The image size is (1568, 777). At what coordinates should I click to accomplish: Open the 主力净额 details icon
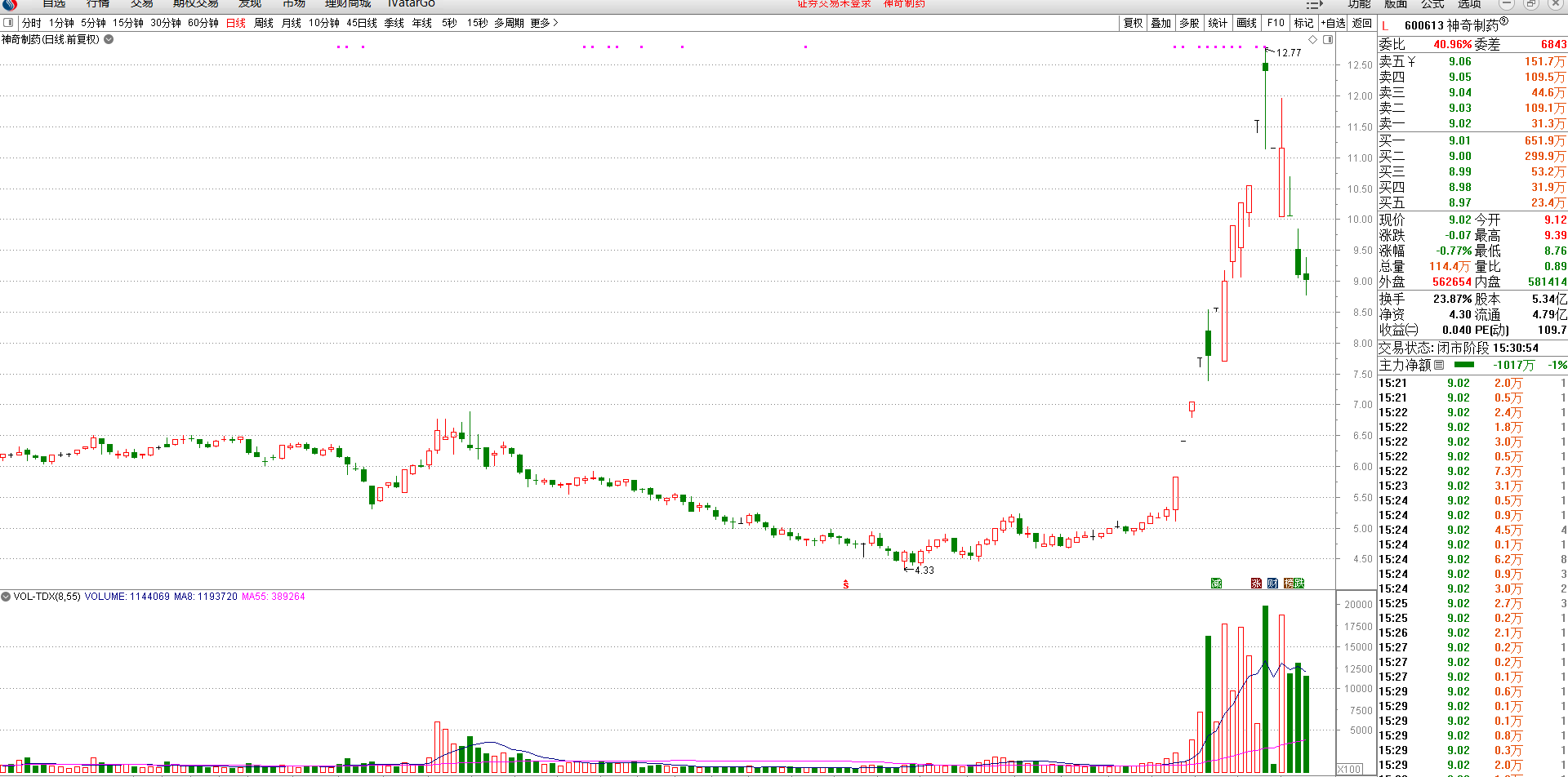tap(1439, 365)
